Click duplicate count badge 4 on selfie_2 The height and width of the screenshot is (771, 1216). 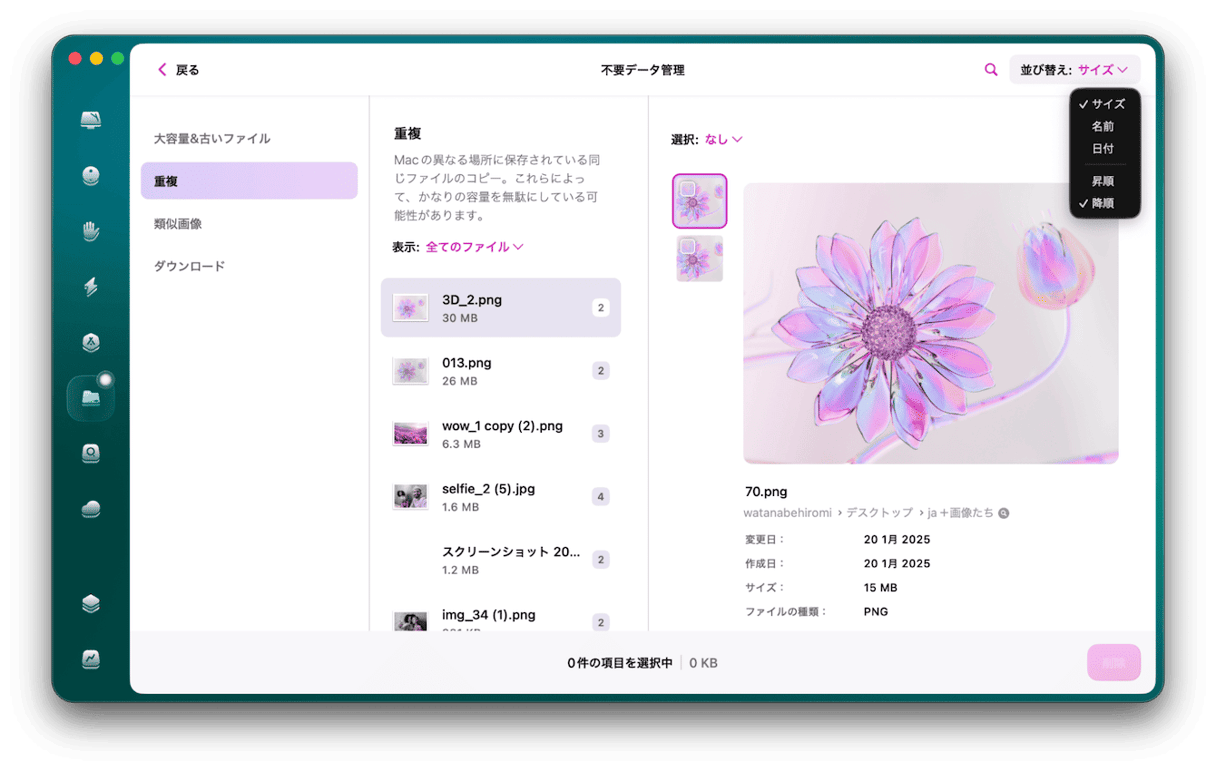pos(601,497)
